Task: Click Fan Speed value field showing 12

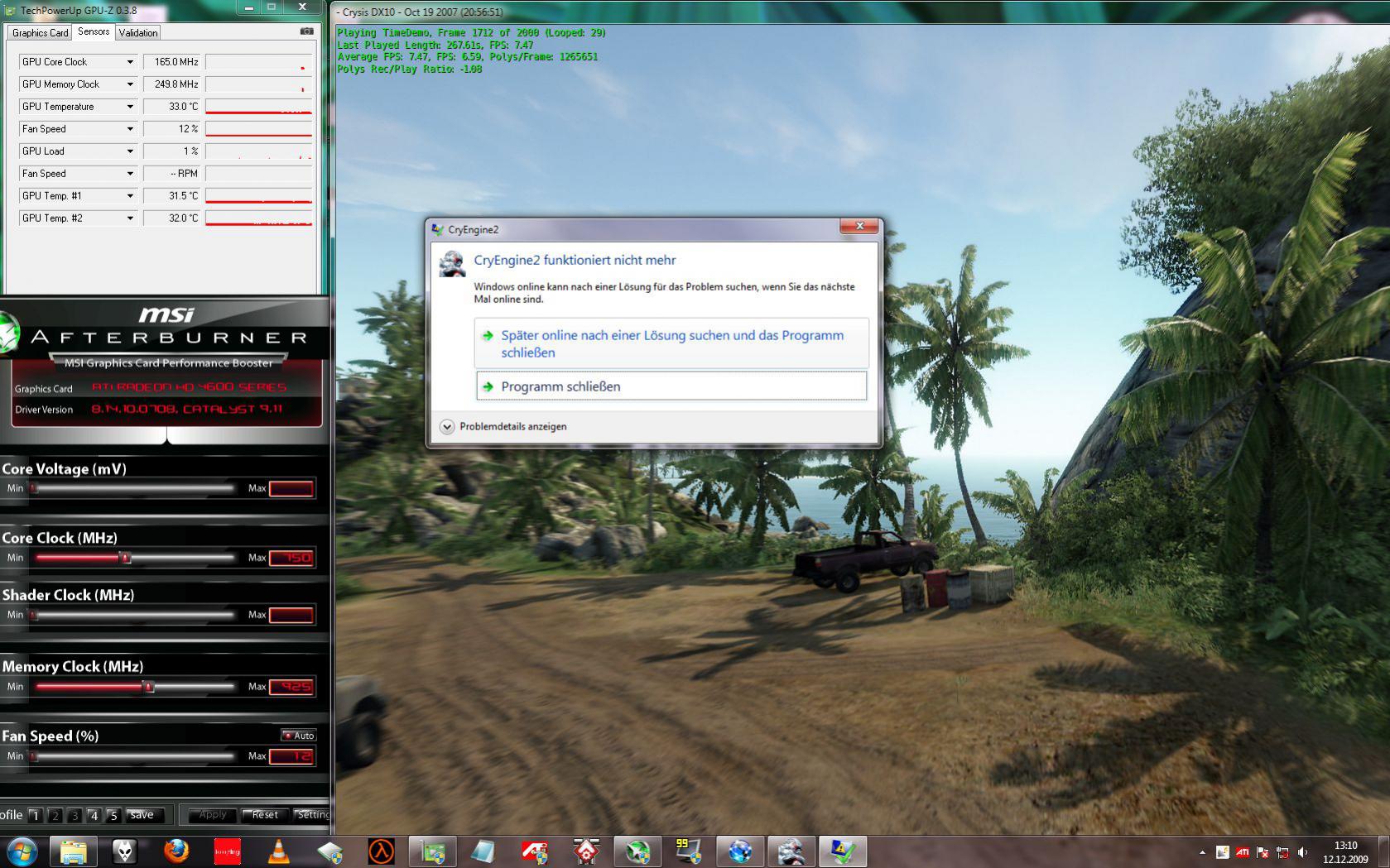Action: click(291, 756)
